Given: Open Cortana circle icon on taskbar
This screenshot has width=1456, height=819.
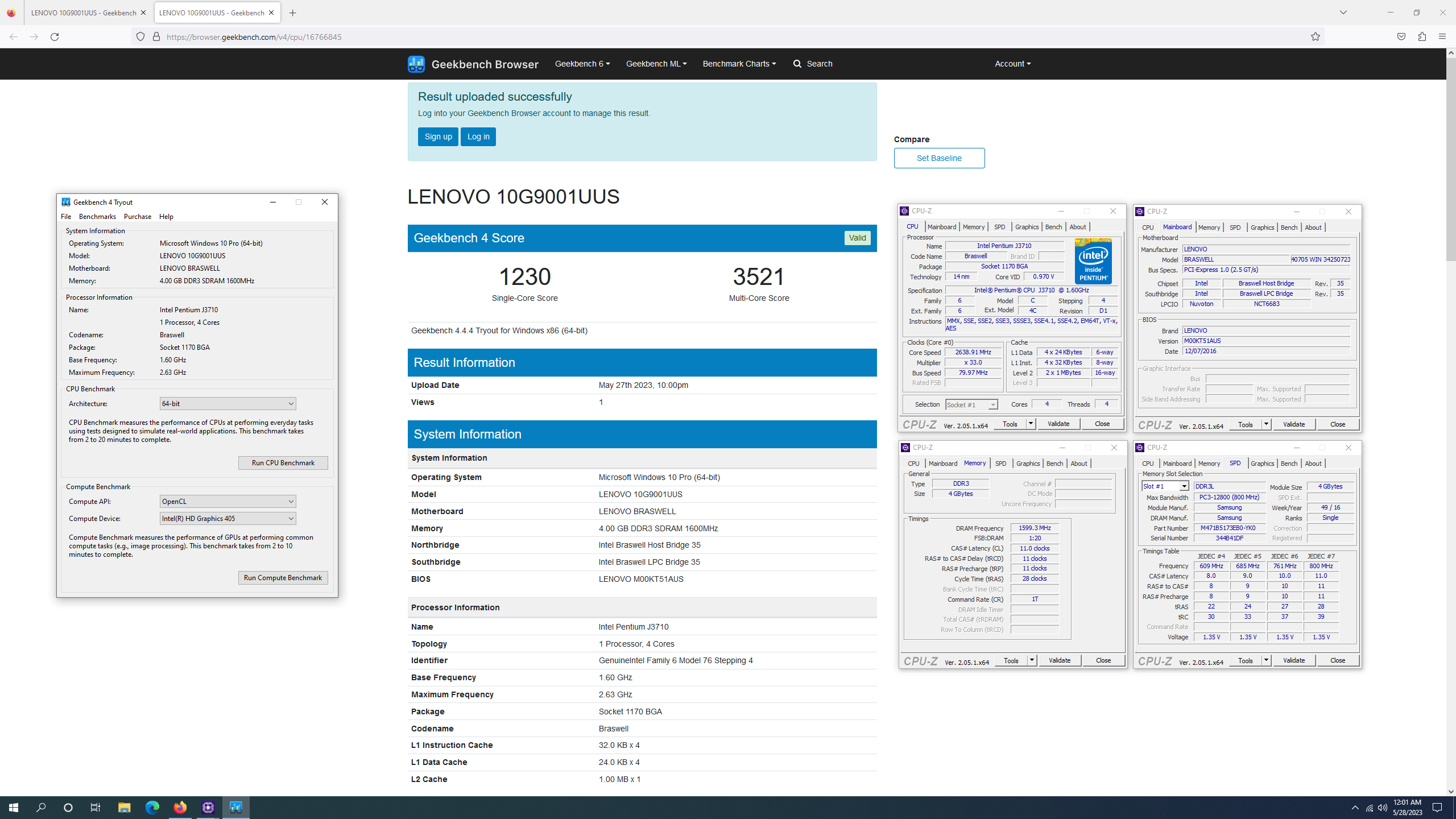Looking at the screenshot, I should [x=68, y=808].
